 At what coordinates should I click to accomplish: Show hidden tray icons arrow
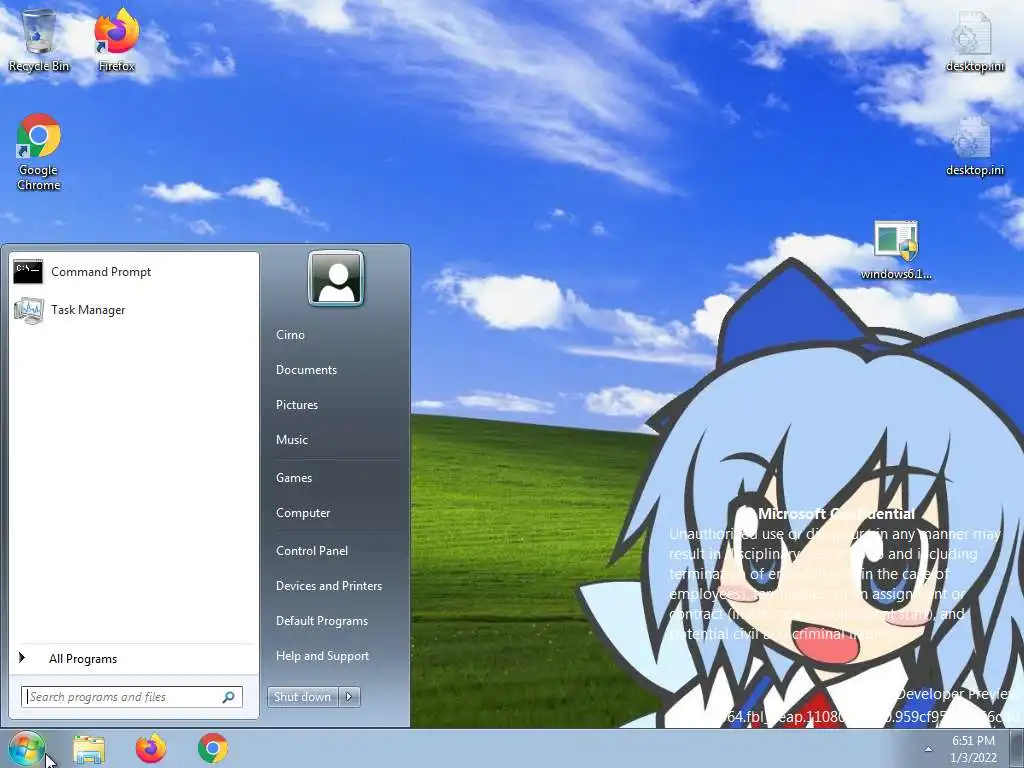(x=928, y=749)
